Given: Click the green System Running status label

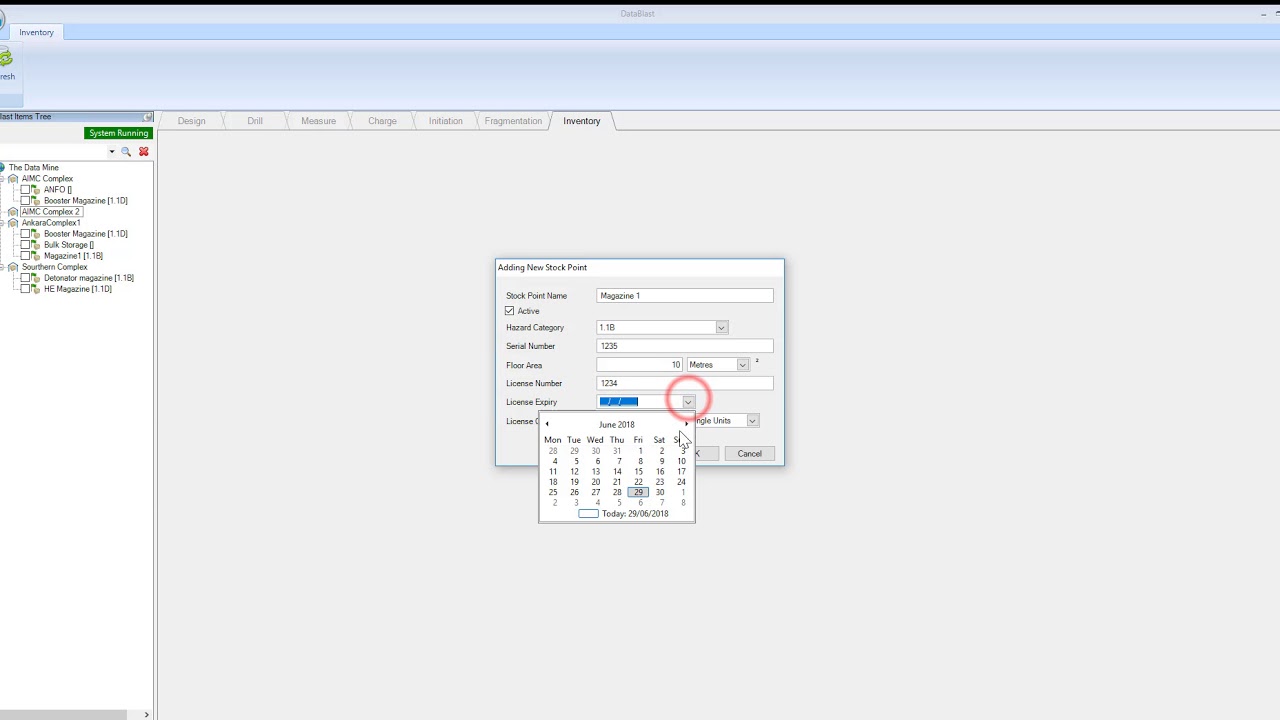Looking at the screenshot, I should click(119, 133).
